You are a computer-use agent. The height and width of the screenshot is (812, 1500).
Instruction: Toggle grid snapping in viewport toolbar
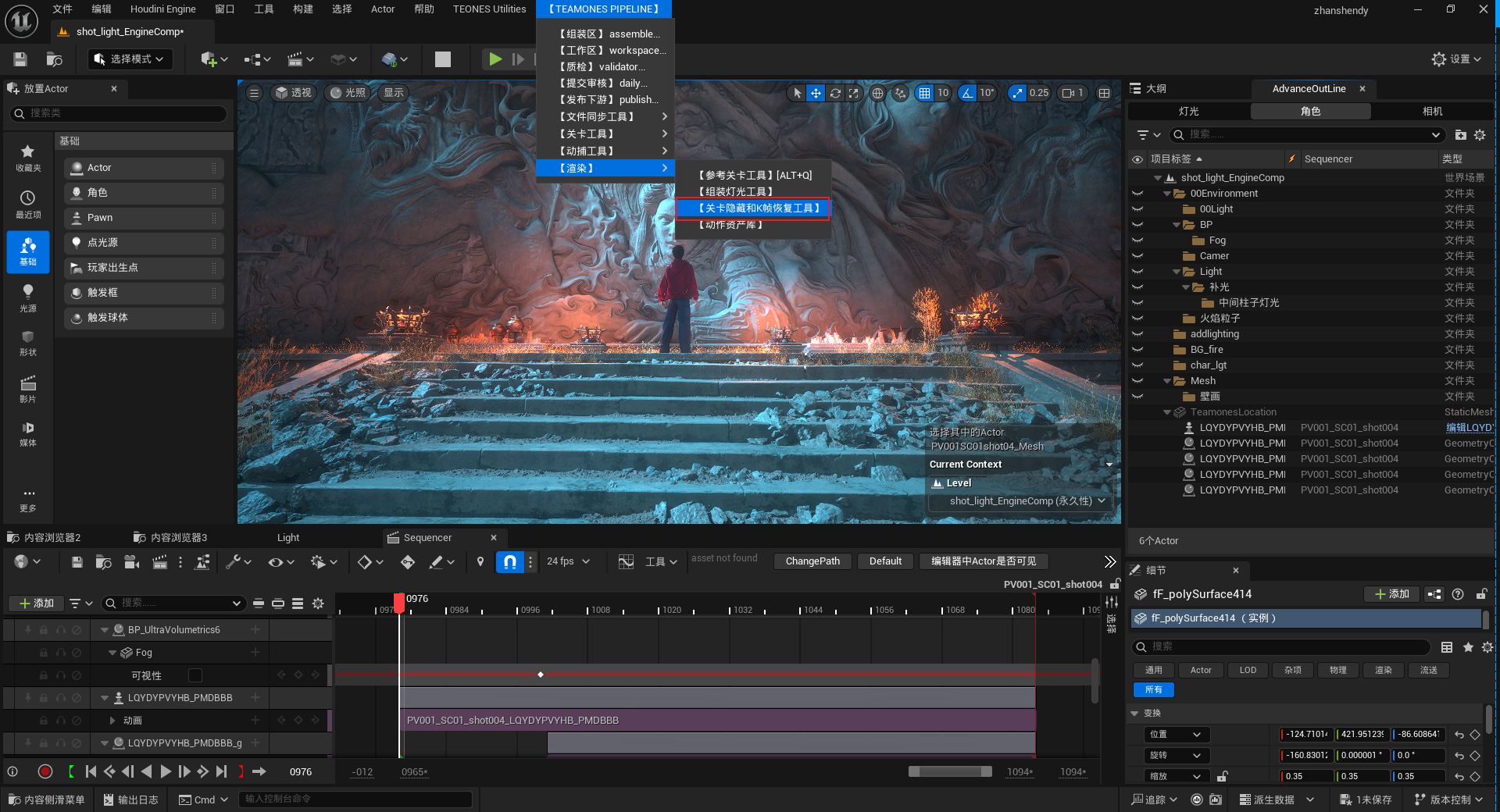tap(924, 93)
